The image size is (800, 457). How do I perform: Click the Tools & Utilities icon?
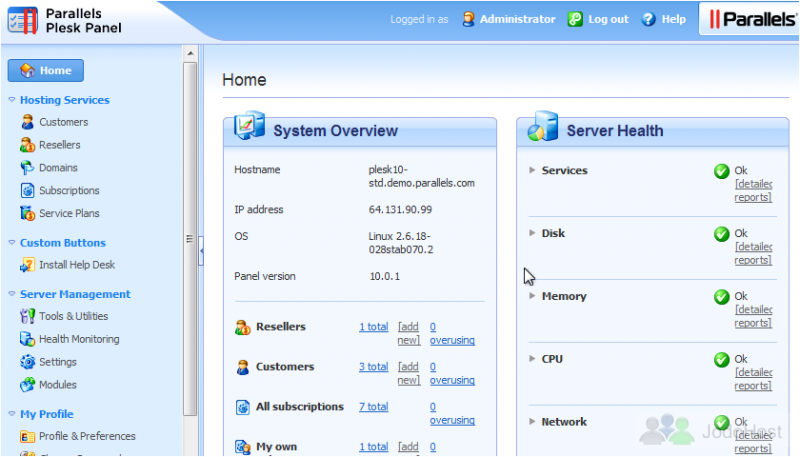(x=28, y=316)
